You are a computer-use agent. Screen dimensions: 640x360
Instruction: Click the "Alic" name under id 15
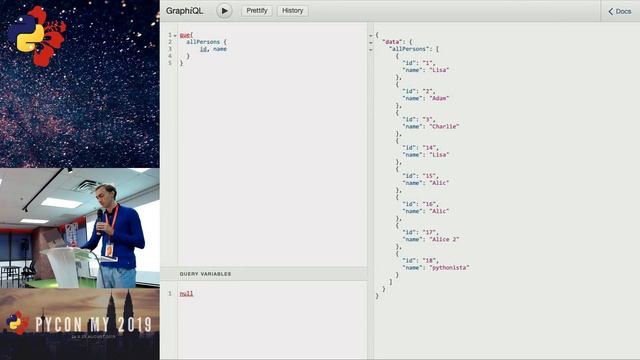tap(439, 183)
